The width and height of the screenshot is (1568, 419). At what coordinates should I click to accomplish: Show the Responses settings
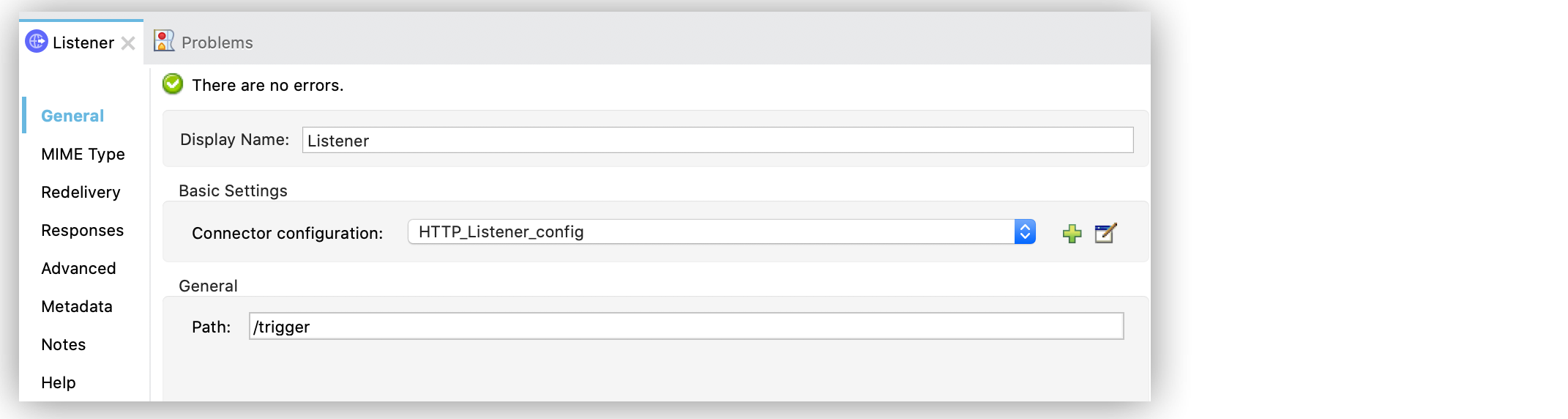tap(82, 230)
